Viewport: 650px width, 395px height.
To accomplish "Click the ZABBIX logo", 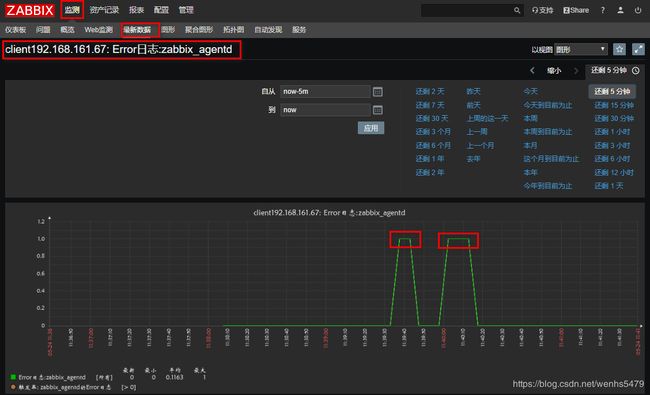I will point(30,10).
